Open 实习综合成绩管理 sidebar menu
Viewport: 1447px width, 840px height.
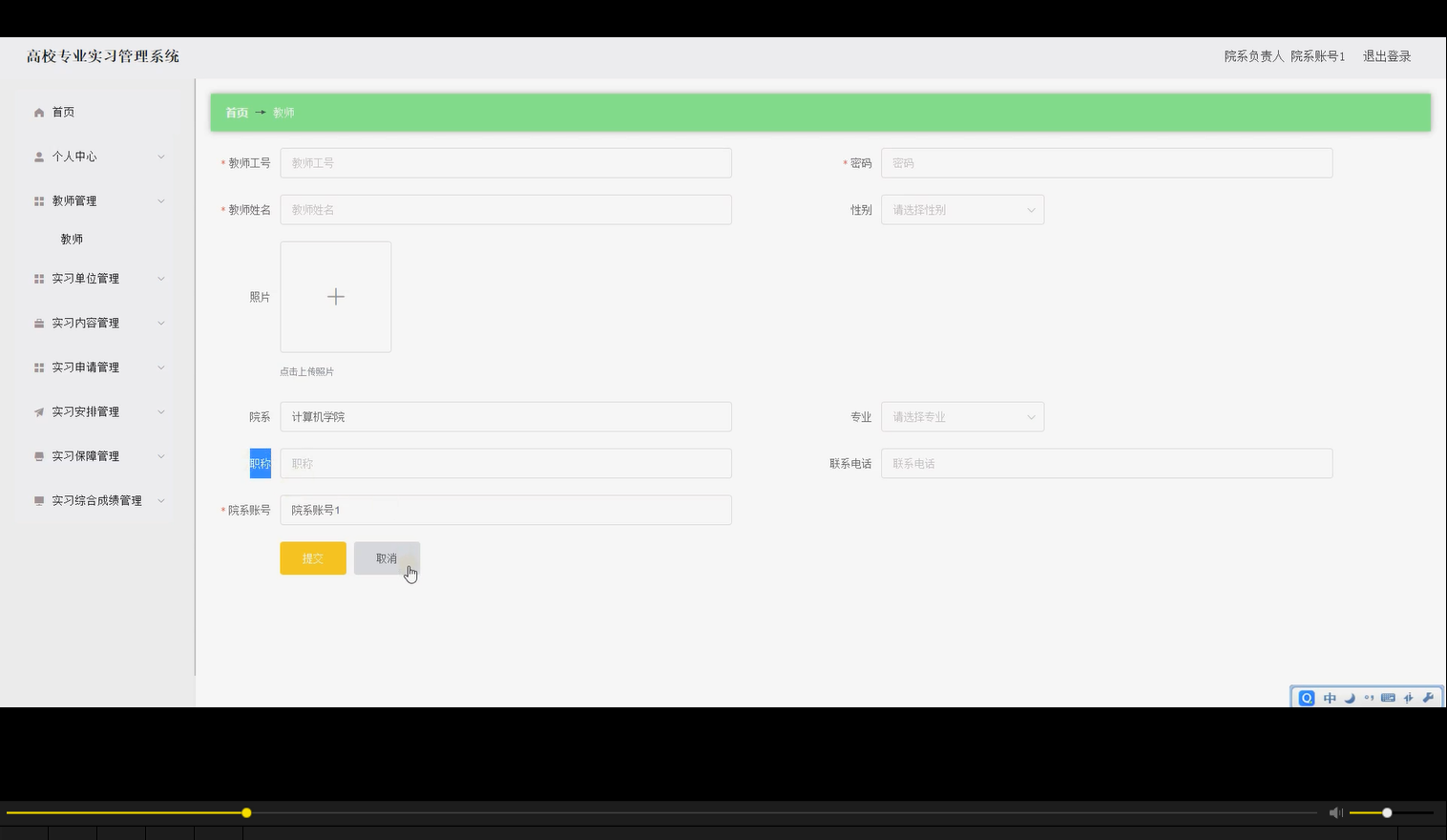96,501
